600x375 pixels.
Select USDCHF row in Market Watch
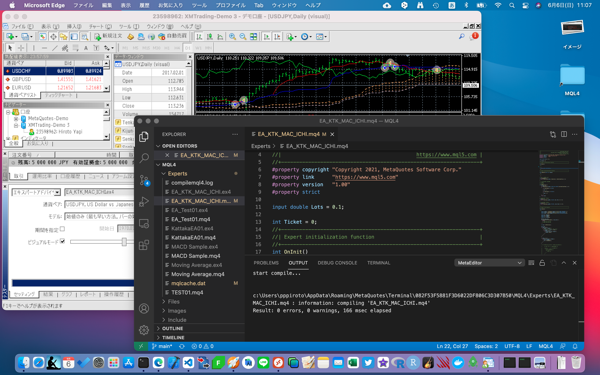point(54,71)
